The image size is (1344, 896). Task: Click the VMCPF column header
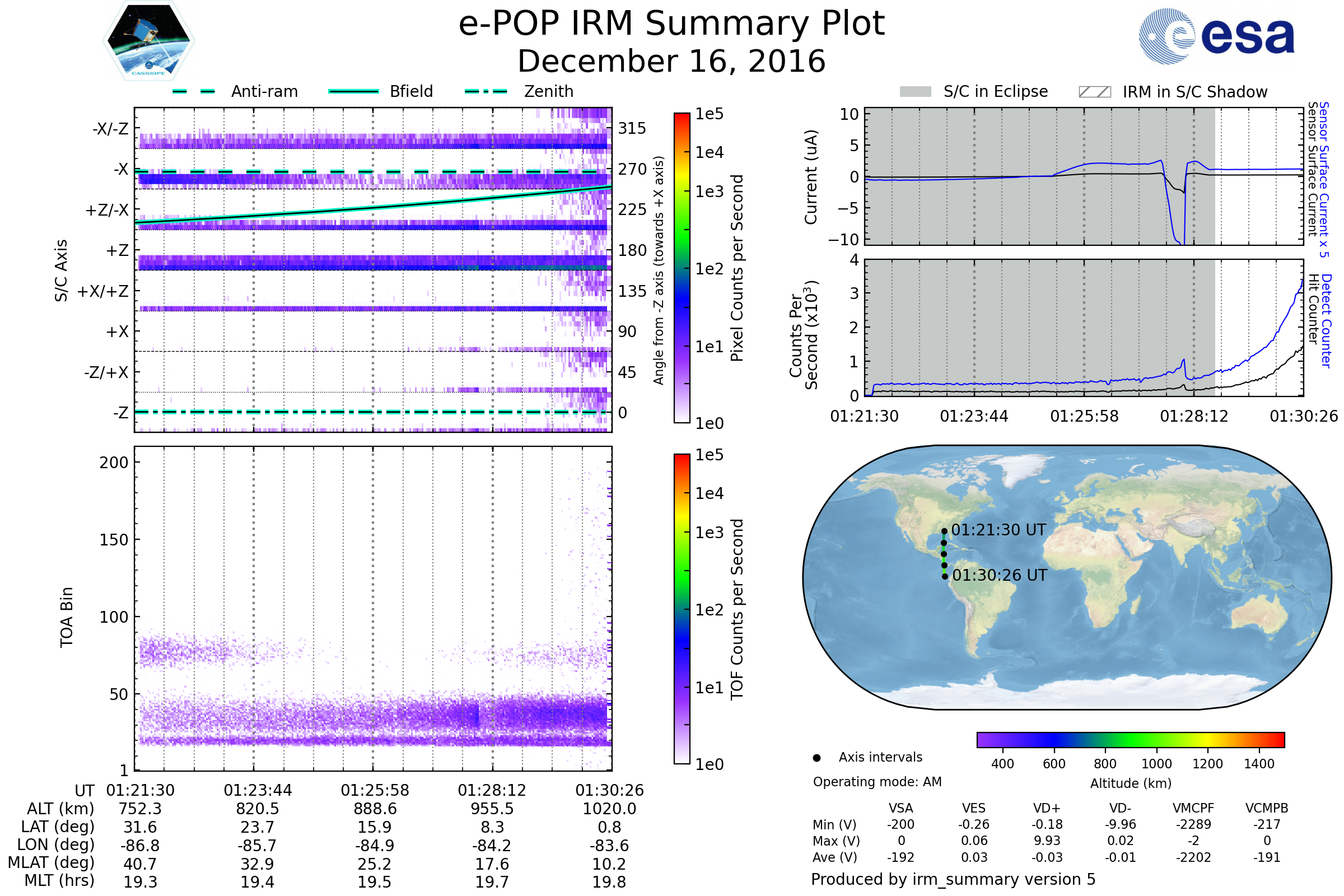tap(1193, 808)
